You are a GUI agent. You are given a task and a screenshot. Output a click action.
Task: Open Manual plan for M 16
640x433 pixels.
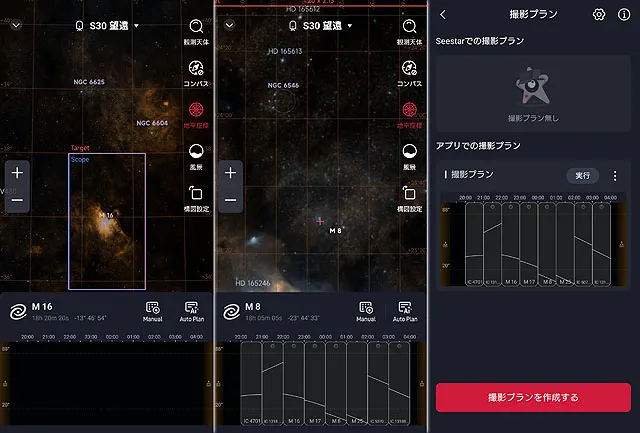point(153,312)
